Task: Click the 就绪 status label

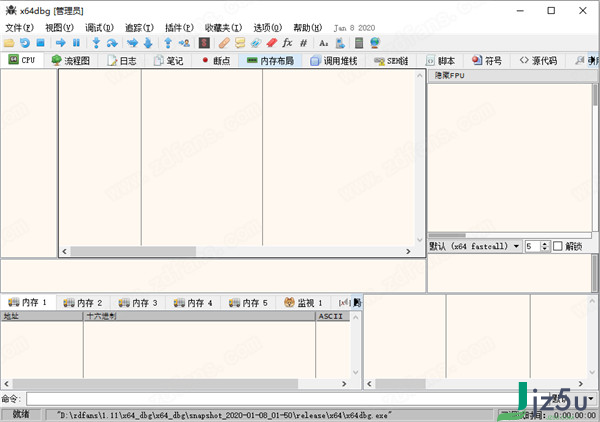Action: [x=21, y=414]
